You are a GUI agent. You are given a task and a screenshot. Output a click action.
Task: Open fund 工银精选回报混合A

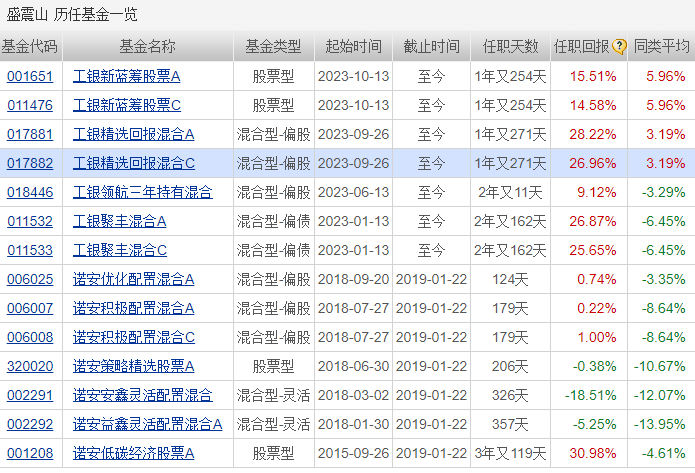click(x=133, y=134)
